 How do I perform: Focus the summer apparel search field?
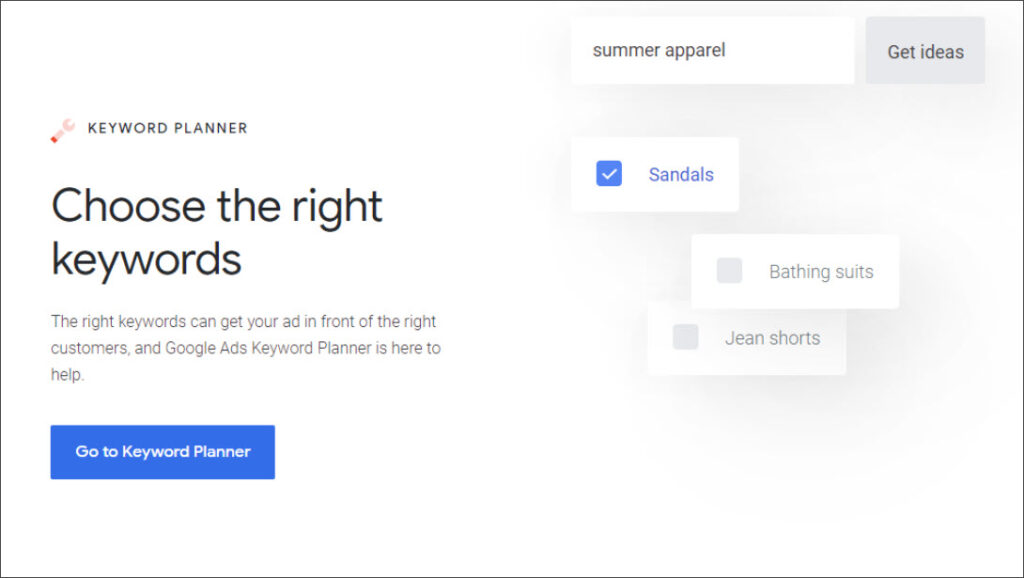tap(712, 51)
